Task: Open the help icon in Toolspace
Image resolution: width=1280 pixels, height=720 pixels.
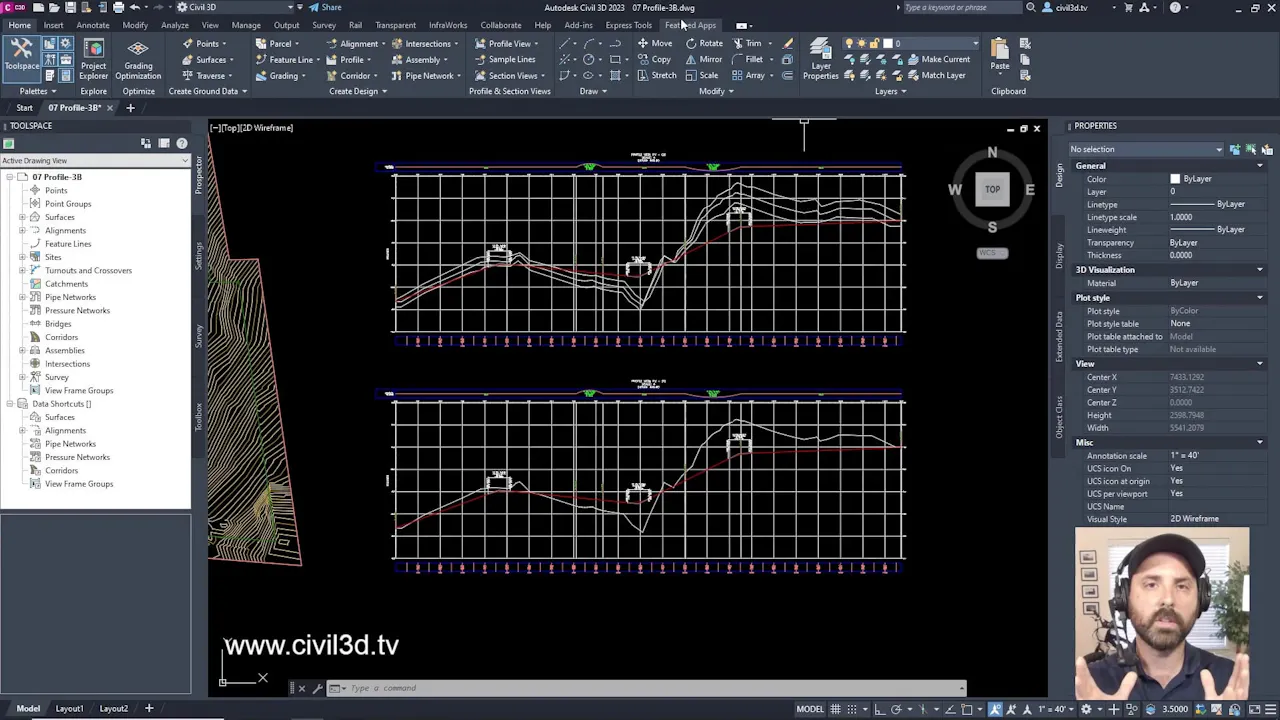Action: pyautogui.click(x=182, y=143)
